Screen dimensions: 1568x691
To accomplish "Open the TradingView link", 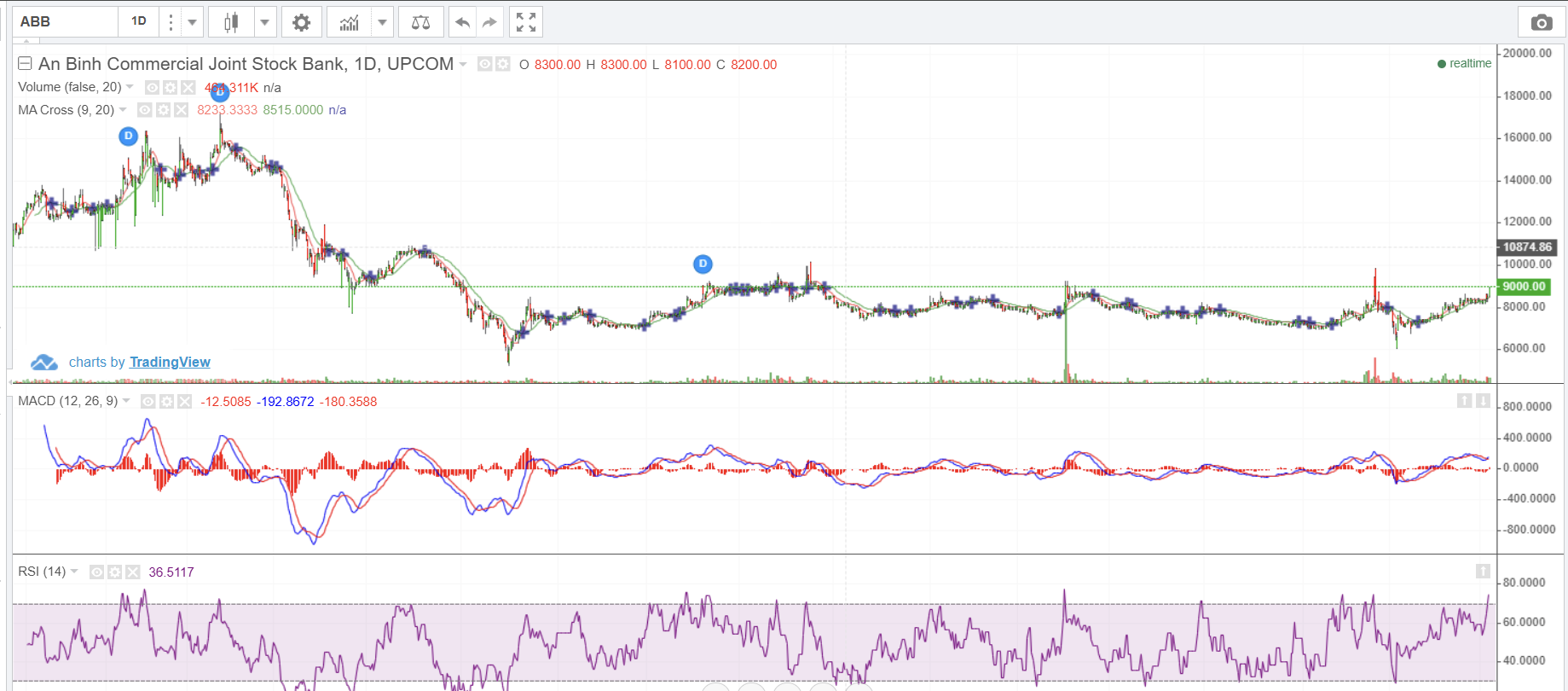I will (170, 363).
